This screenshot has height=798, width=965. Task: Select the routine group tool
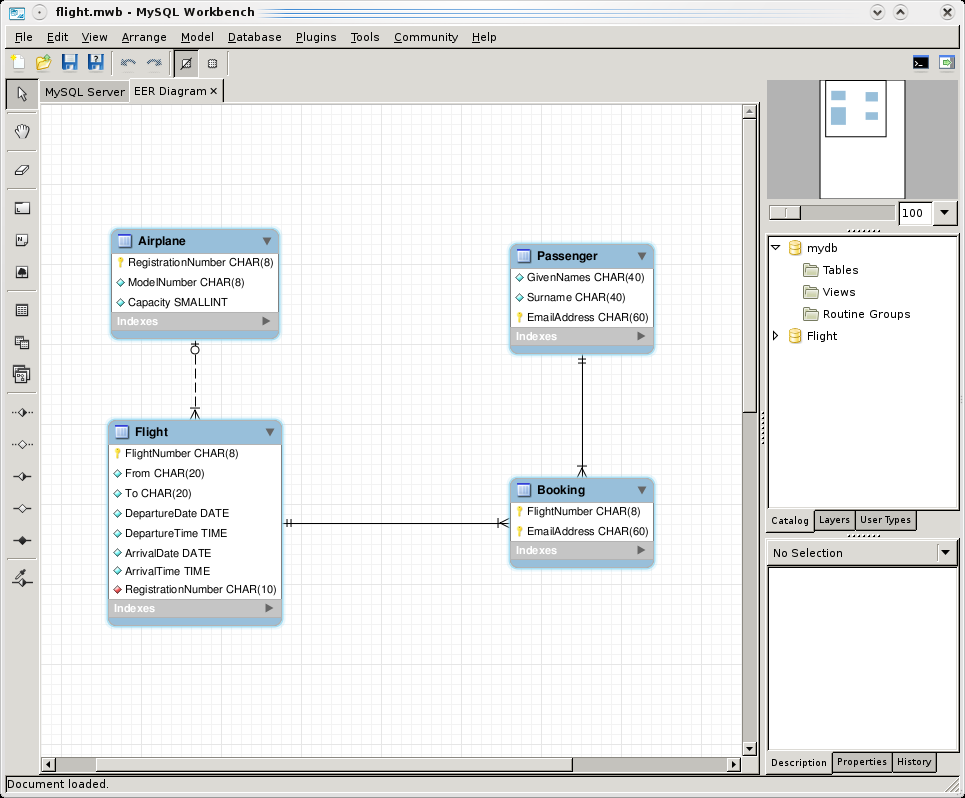(x=22, y=374)
